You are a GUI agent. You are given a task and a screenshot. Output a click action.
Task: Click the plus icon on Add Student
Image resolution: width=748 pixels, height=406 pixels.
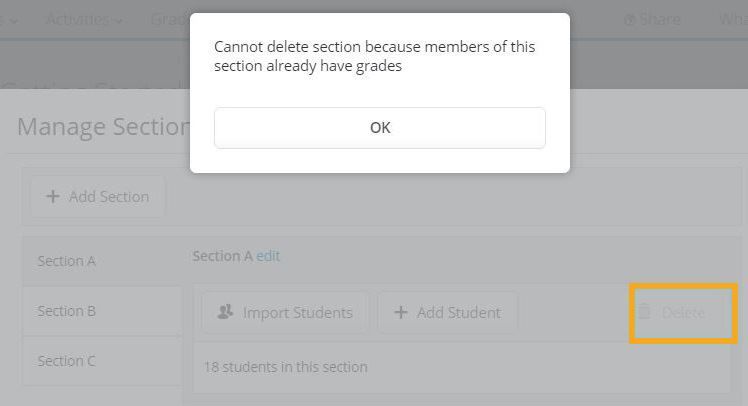click(x=401, y=313)
